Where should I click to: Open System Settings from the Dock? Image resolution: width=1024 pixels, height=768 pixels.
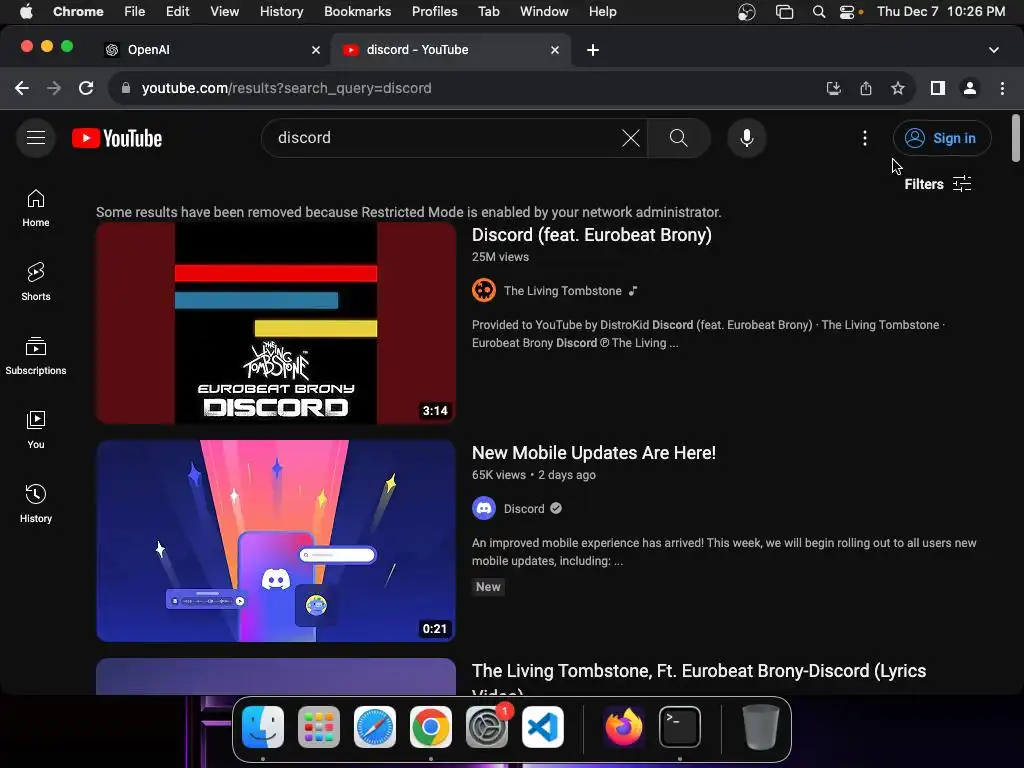click(487, 727)
